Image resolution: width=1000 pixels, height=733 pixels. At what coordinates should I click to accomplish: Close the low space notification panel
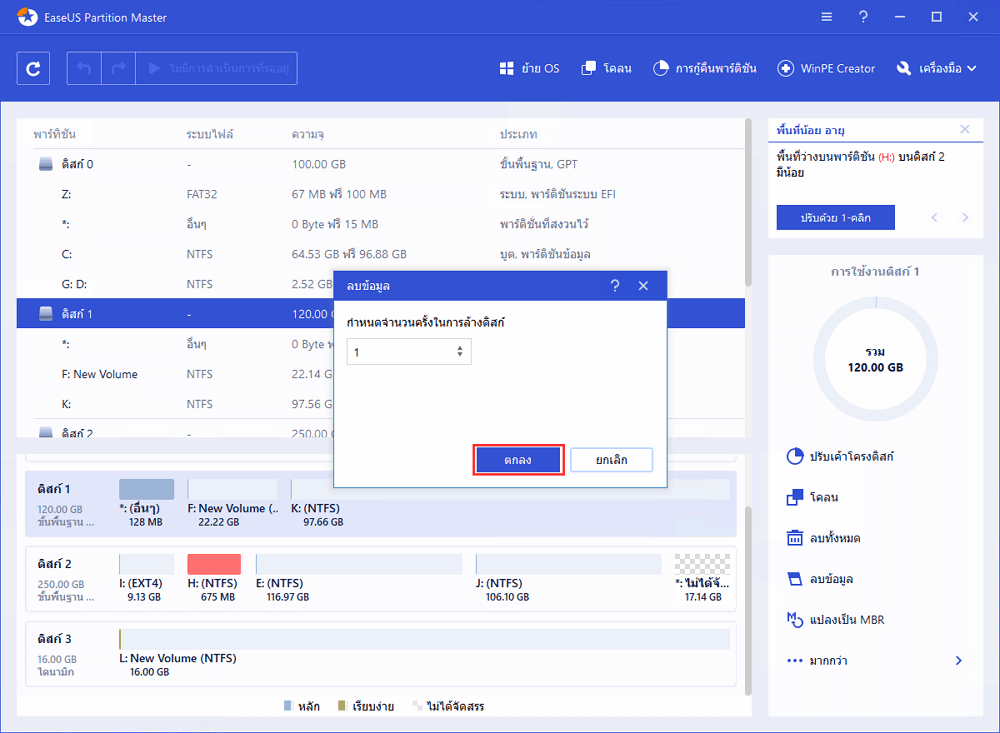pyautogui.click(x=965, y=130)
